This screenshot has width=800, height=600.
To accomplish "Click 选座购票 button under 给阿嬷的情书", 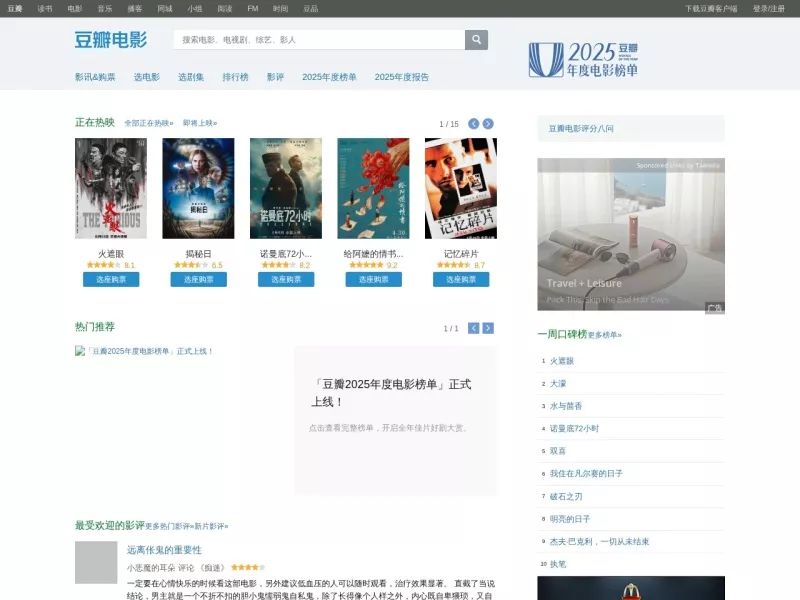I will tap(373, 280).
